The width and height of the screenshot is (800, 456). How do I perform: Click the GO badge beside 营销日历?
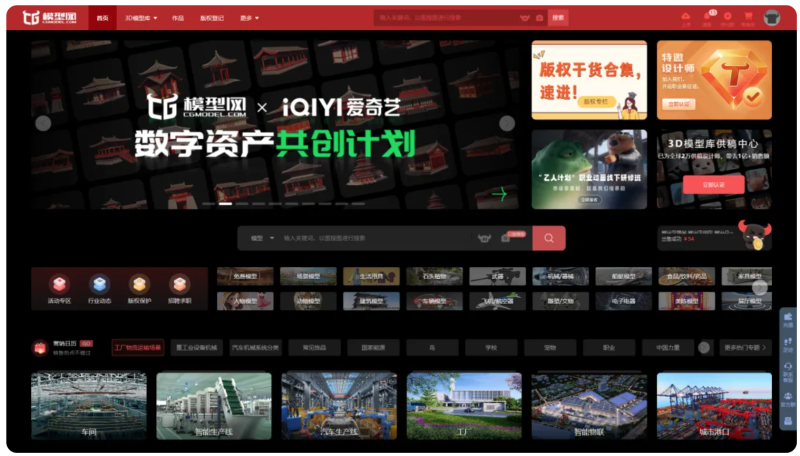click(87, 343)
